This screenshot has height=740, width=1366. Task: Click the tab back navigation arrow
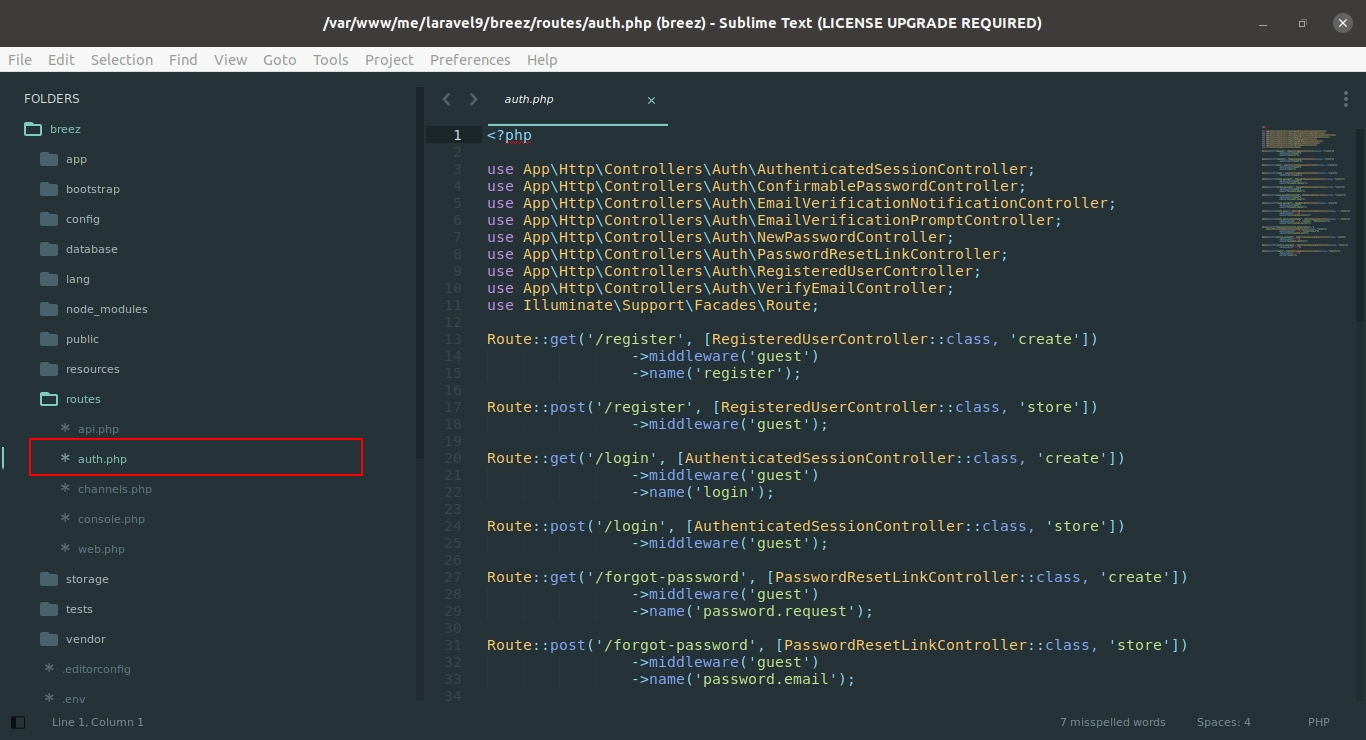tap(446, 99)
